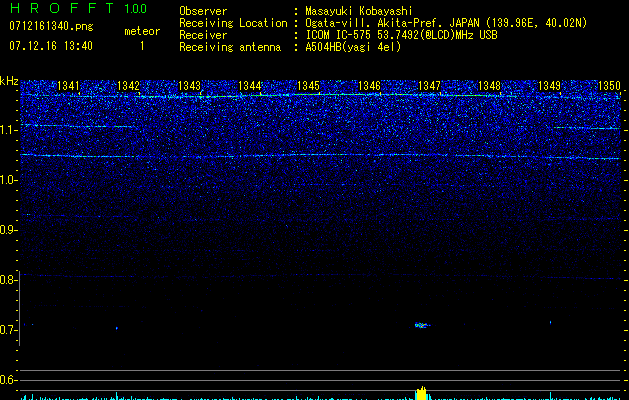Image resolution: width=629 pixels, height=400 pixels.
Task: Click the 1348 time marker
Action: (489, 86)
